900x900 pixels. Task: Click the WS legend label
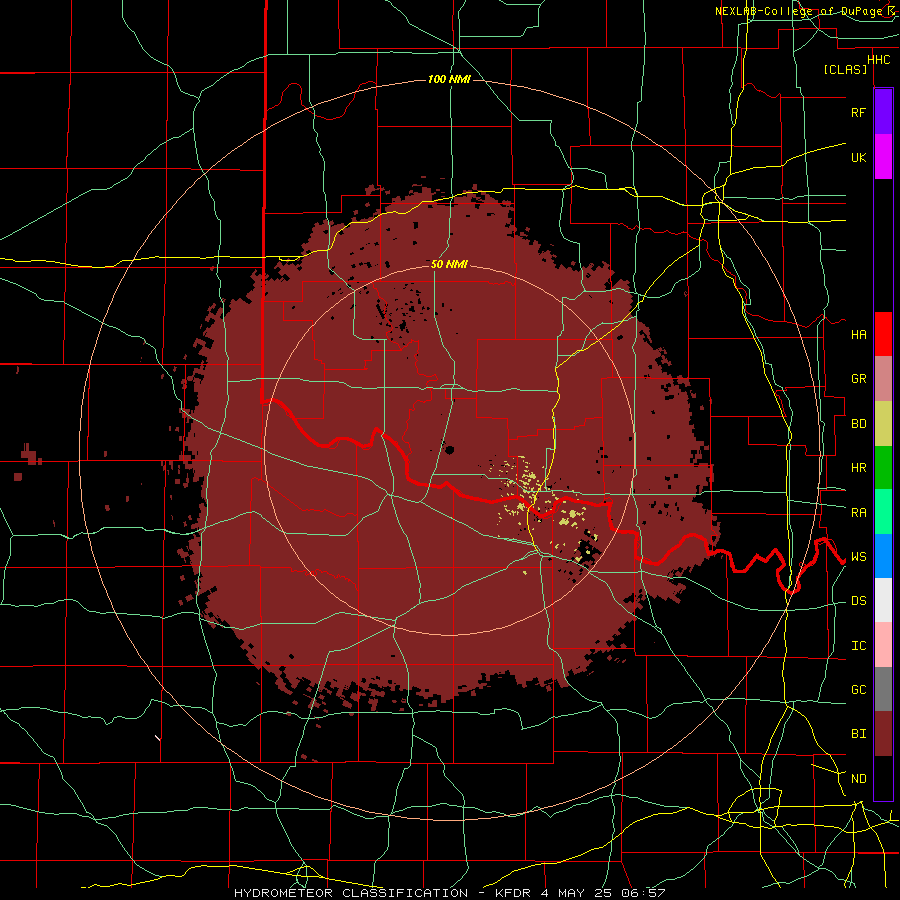(x=858, y=556)
